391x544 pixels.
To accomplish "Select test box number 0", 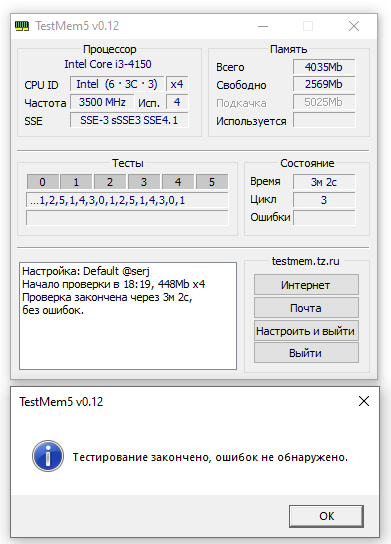I will tap(42, 182).
